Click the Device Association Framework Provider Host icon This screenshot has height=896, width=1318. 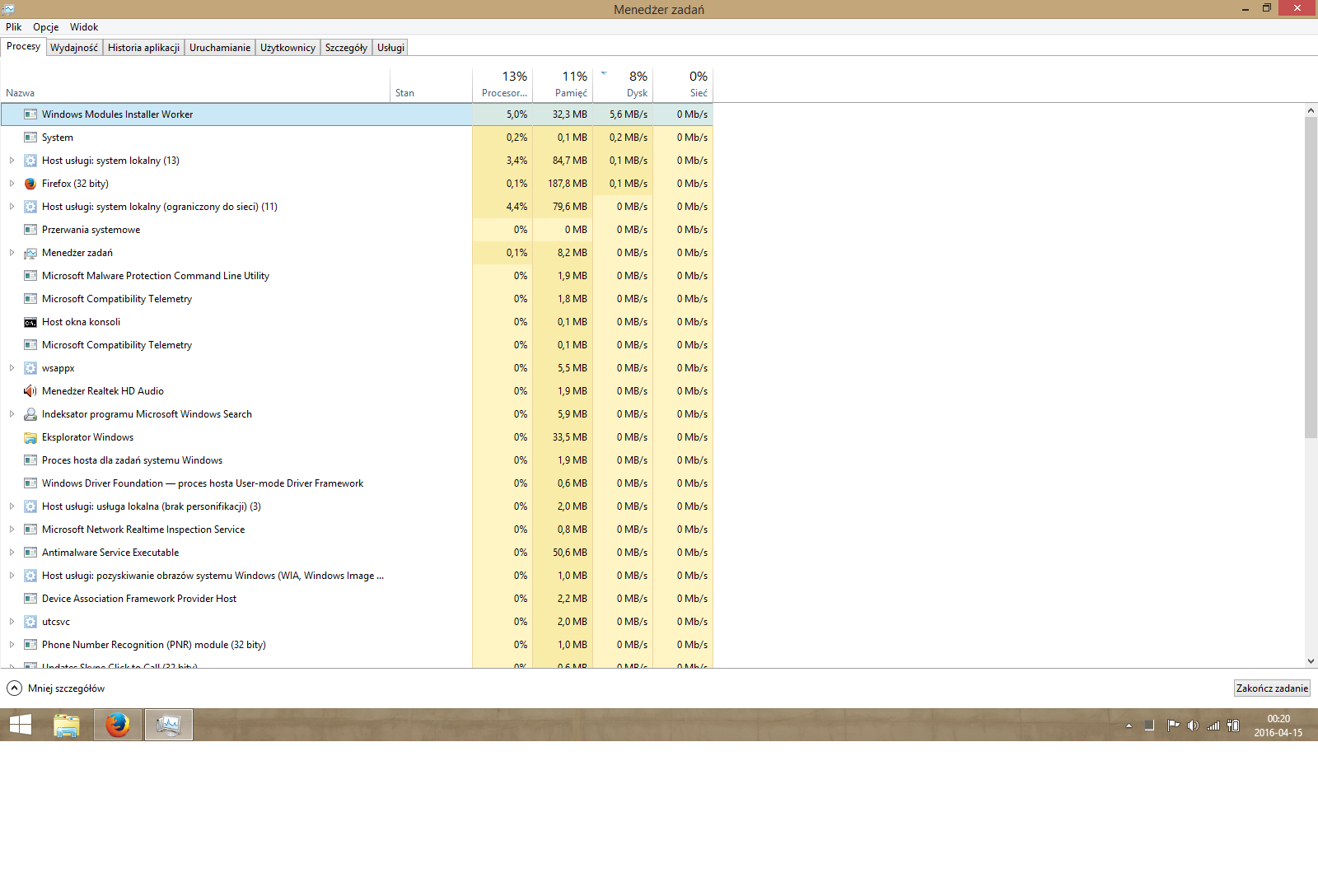coord(30,599)
